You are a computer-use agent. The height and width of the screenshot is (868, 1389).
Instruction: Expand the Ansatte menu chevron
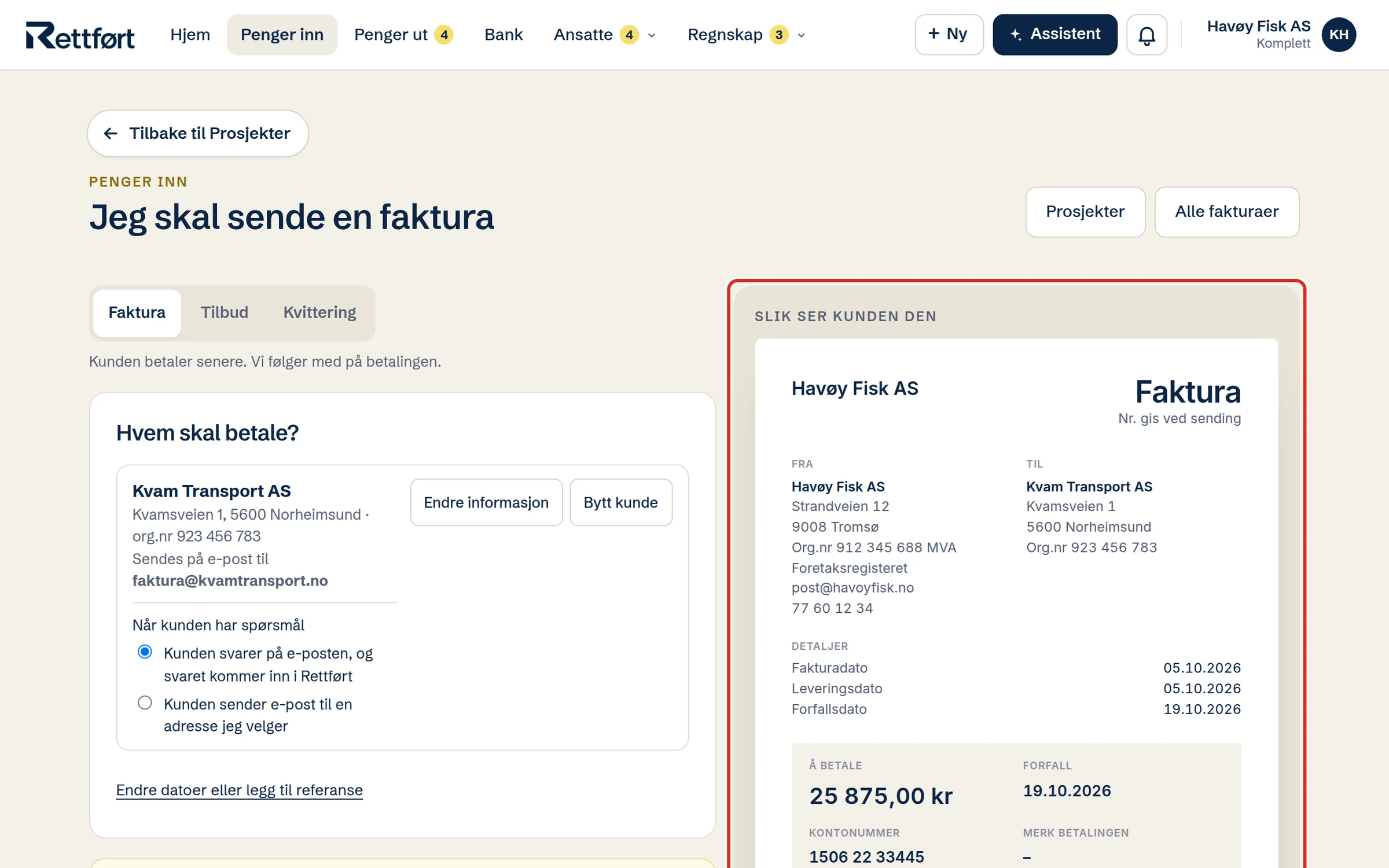[x=652, y=35]
